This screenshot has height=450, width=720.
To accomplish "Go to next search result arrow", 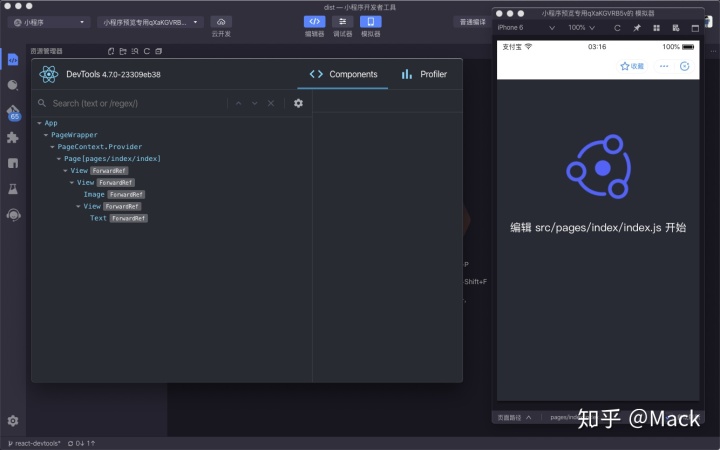I will 254,103.
